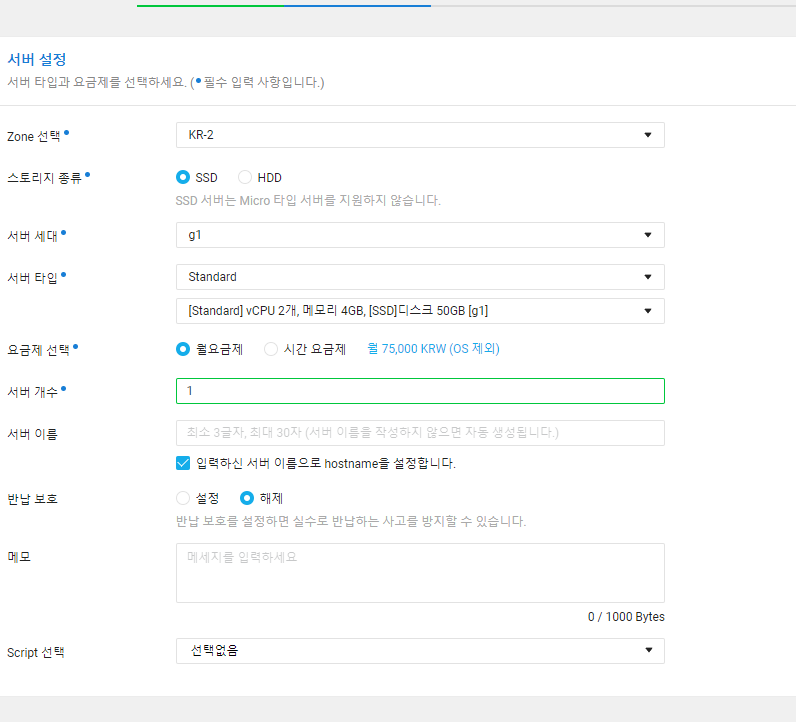The image size is (796, 722).
Task: Select the 월요금제 radio button
Action: 183,349
